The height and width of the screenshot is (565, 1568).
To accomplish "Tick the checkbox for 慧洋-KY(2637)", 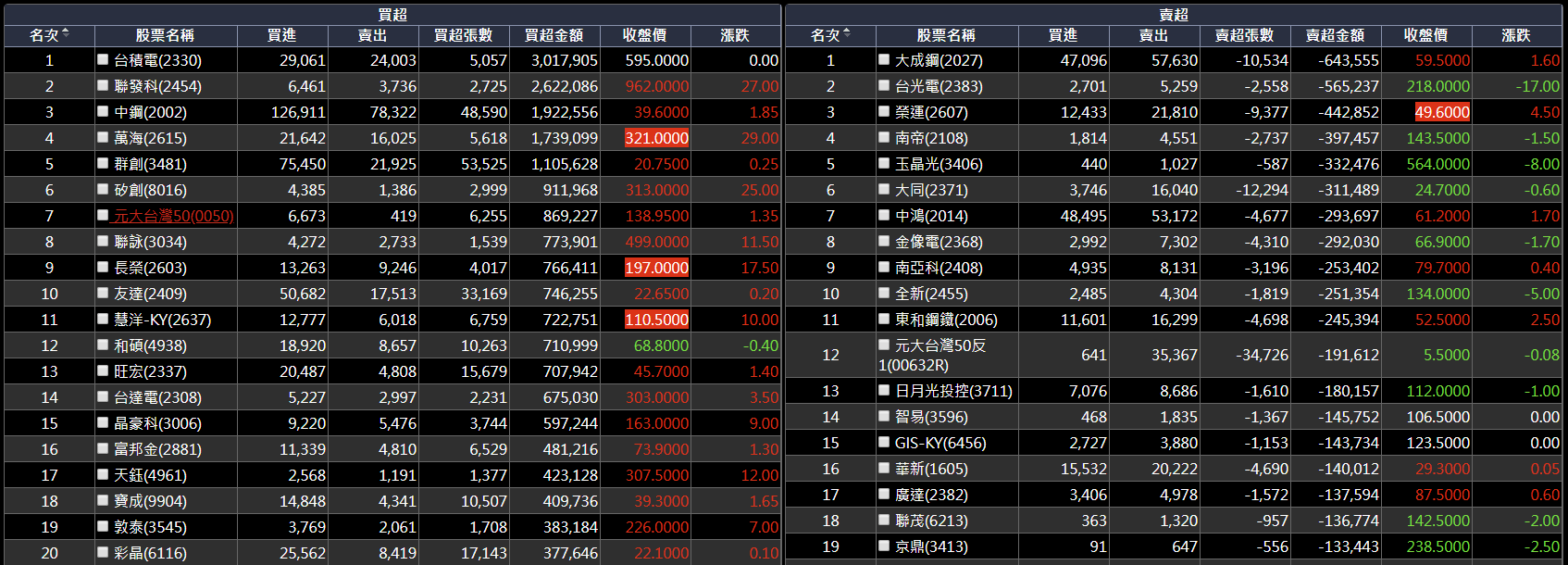I will 103,319.
